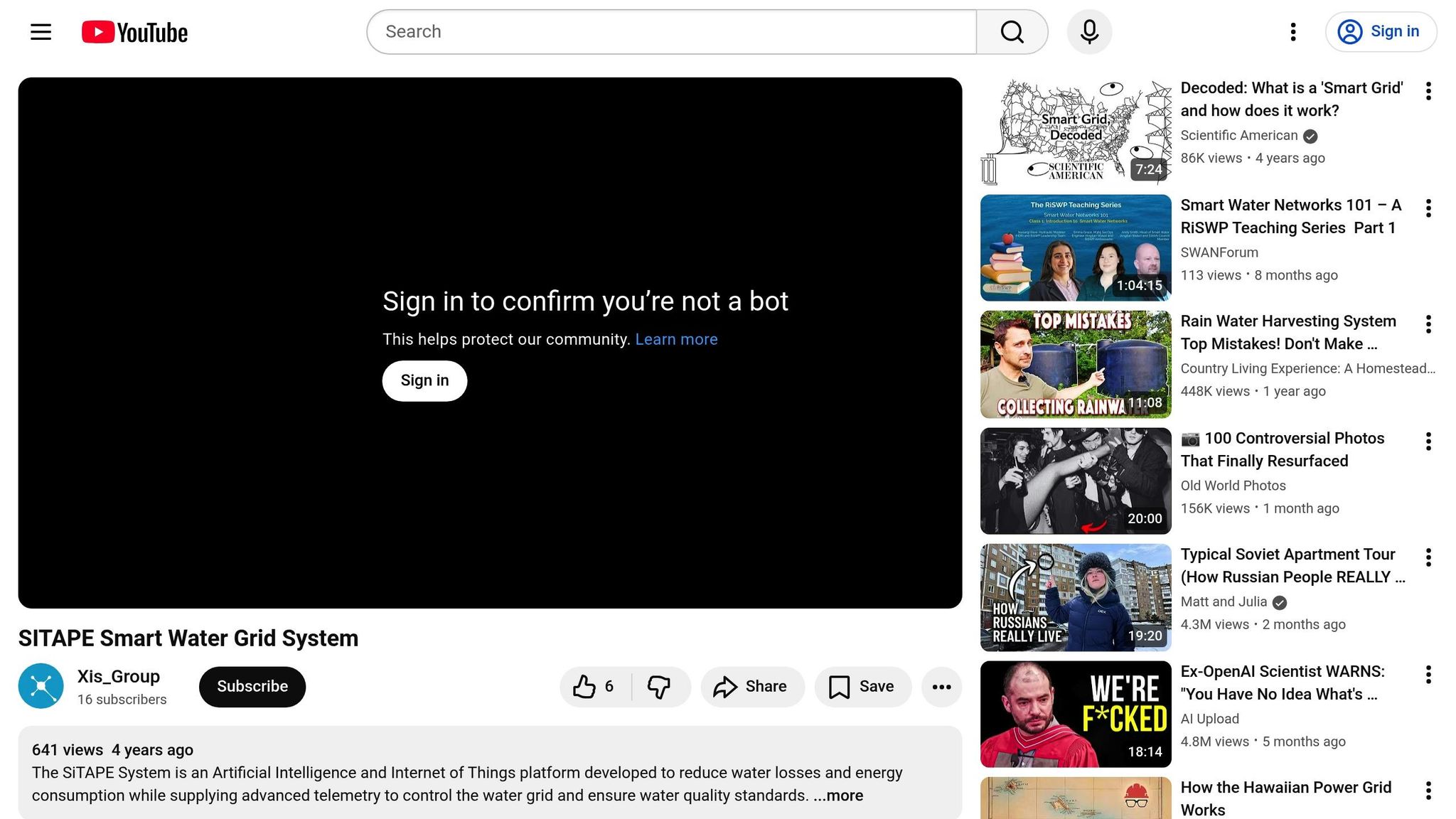
Task: Save the video to a playlist
Action: point(862,687)
